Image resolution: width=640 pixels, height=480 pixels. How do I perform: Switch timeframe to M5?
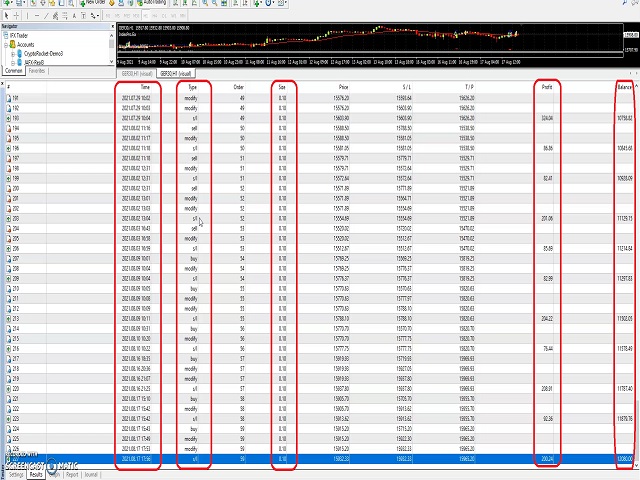pos(117,16)
